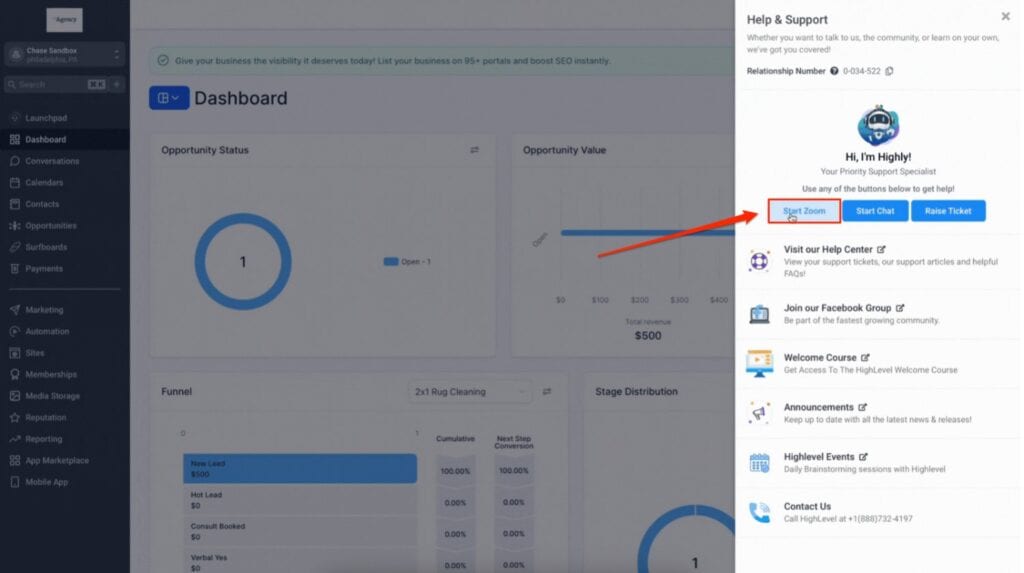Screen dimensions: 1024x573
Task: Click the Contact Us entry
Action: click(878, 513)
